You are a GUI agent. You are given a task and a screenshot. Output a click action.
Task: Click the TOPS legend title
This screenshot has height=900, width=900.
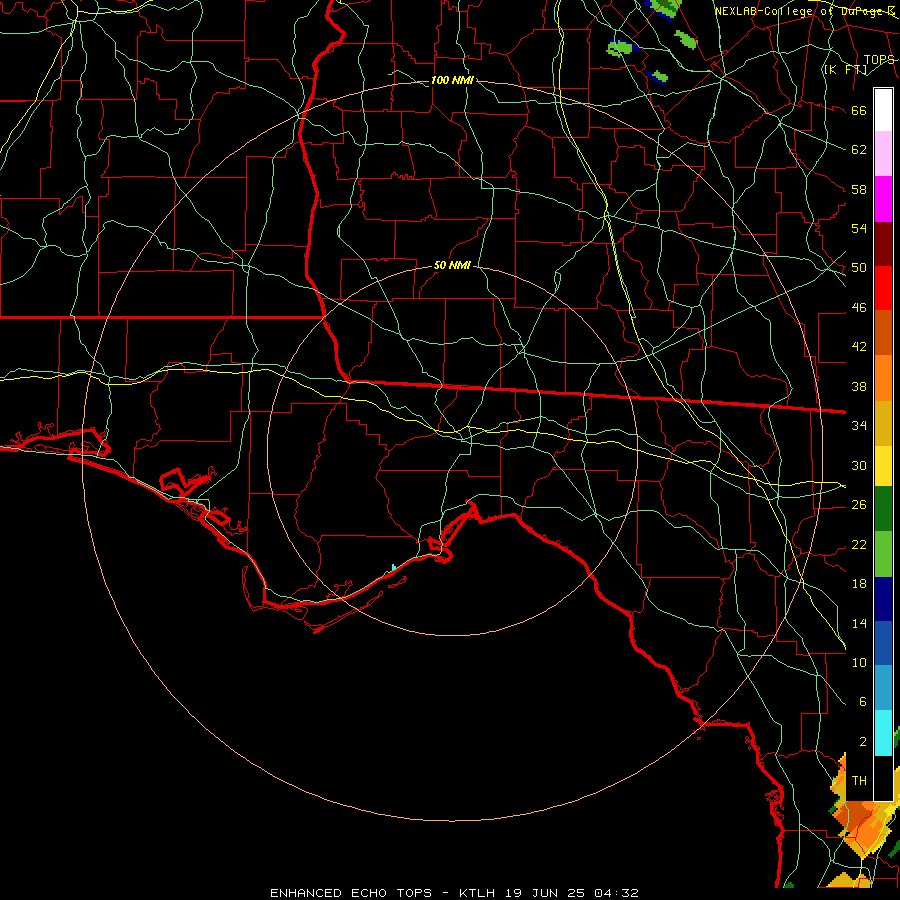point(879,60)
